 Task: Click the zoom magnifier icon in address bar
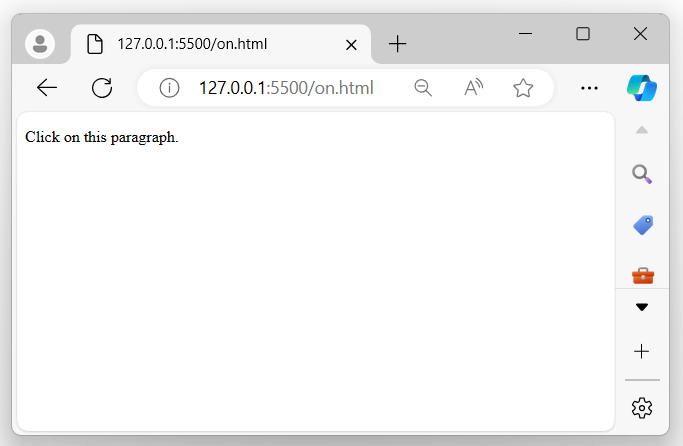[423, 88]
